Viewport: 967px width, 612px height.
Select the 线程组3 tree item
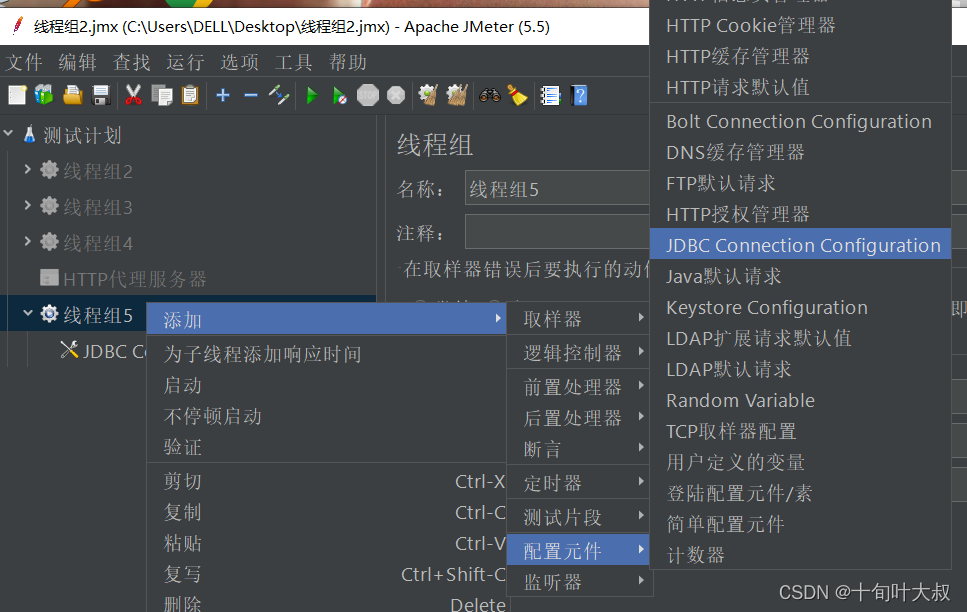pos(97,207)
